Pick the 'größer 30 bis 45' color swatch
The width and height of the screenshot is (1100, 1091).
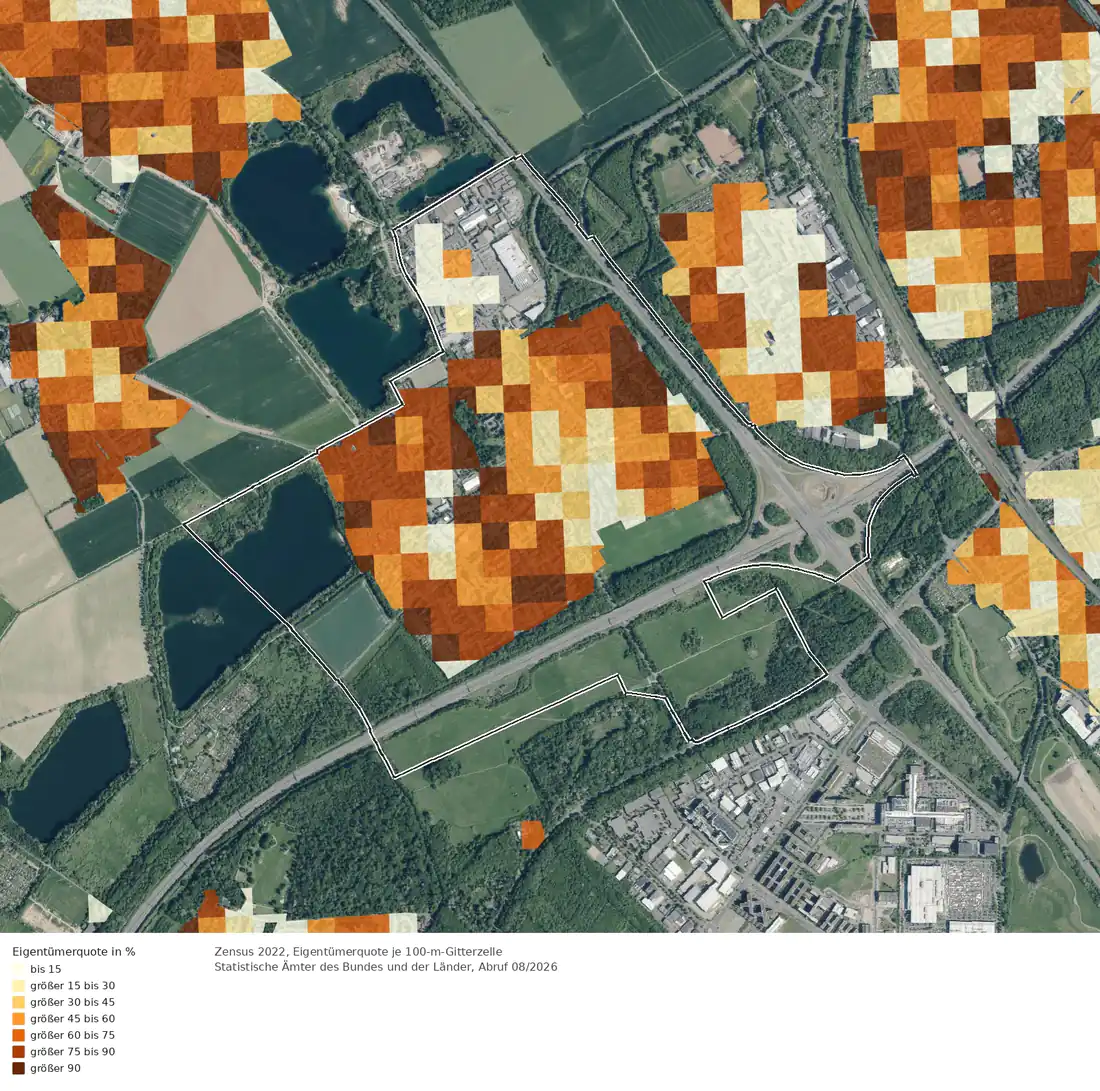click(x=18, y=1002)
